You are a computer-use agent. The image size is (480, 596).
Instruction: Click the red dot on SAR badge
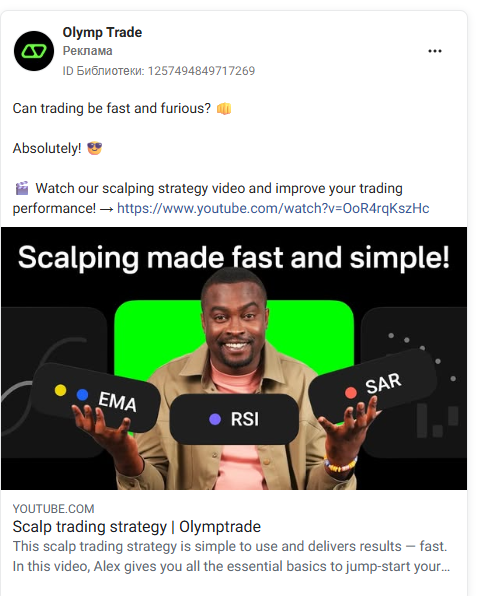tap(351, 393)
